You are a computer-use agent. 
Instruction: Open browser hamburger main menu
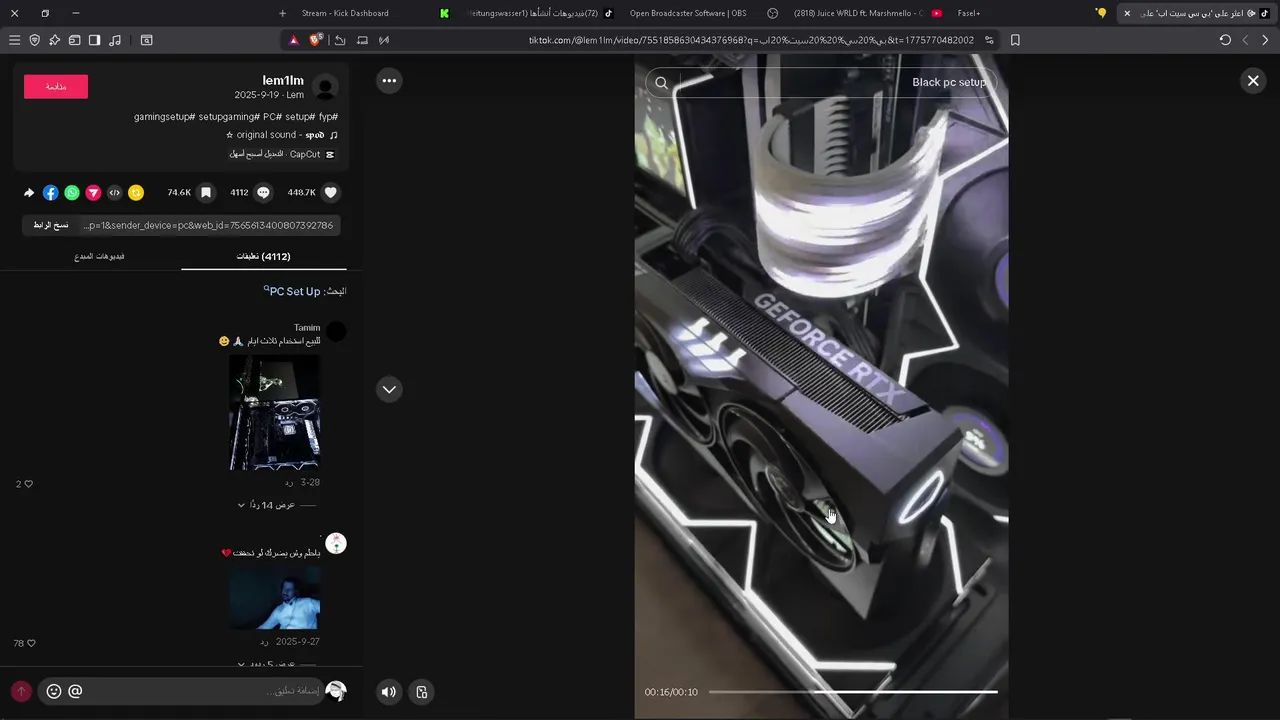[14, 40]
